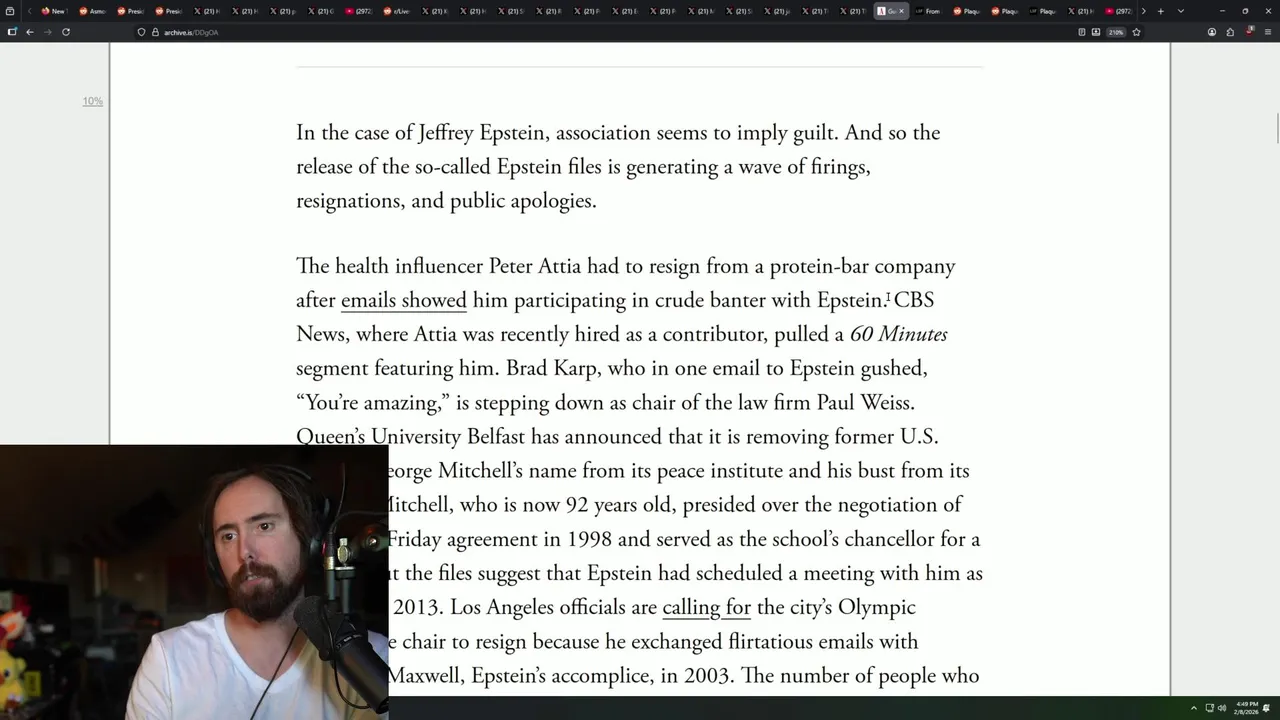Reload the current page
Image resolution: width=1280 pixels, height=720 pixels.
66,32
